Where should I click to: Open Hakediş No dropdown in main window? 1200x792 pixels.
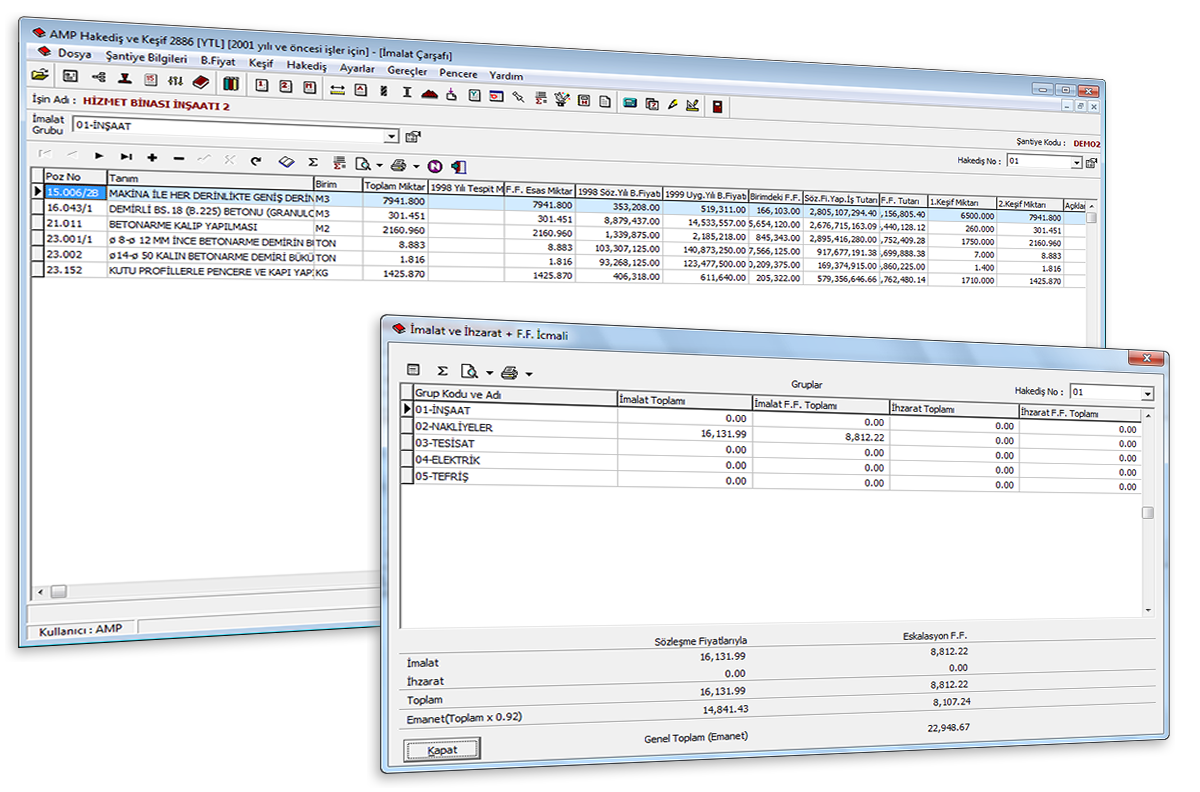[x=1076, y=162]
